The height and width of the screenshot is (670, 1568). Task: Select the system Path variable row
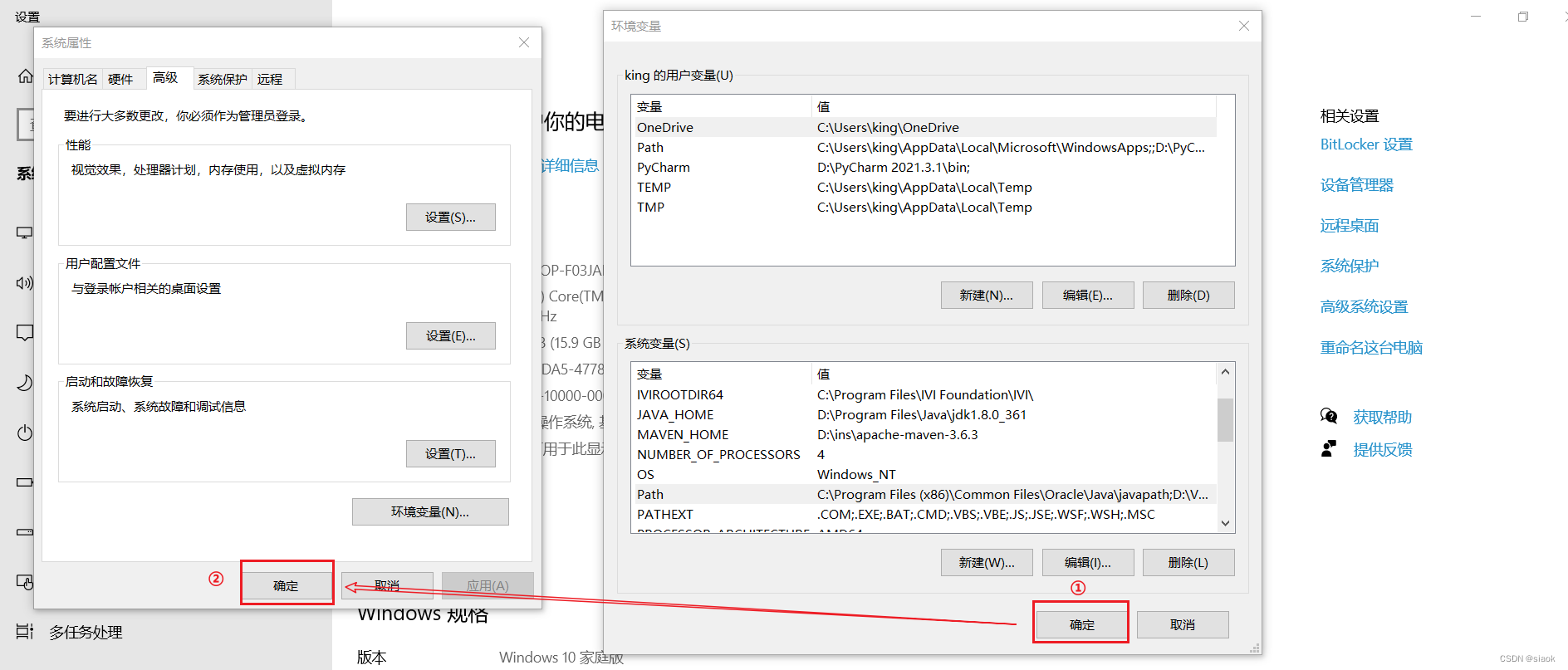click(x=924, y=494)
